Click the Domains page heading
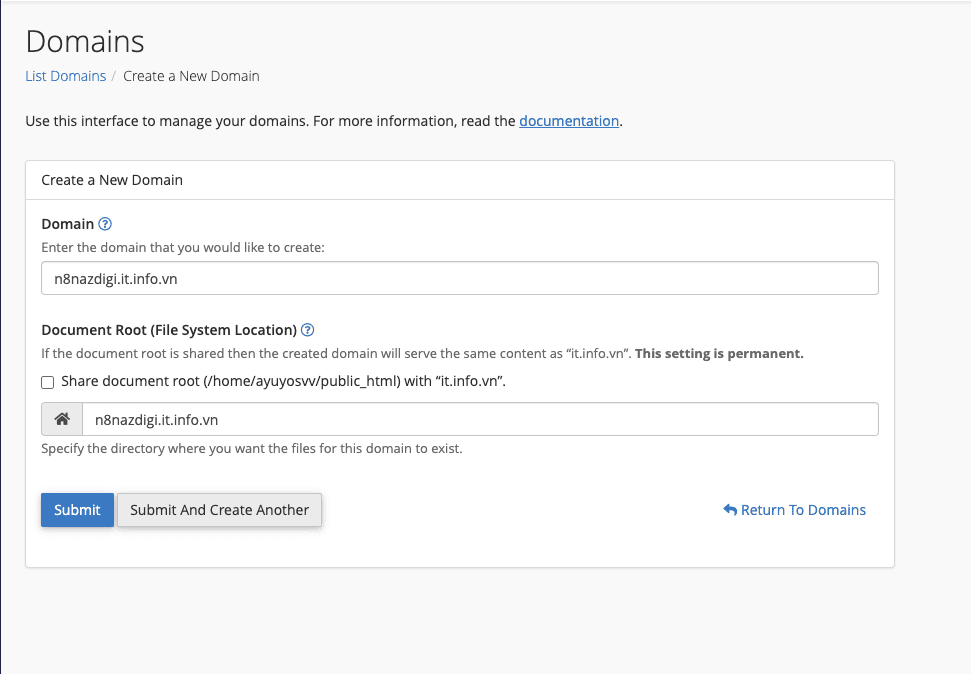 [85, 42]
